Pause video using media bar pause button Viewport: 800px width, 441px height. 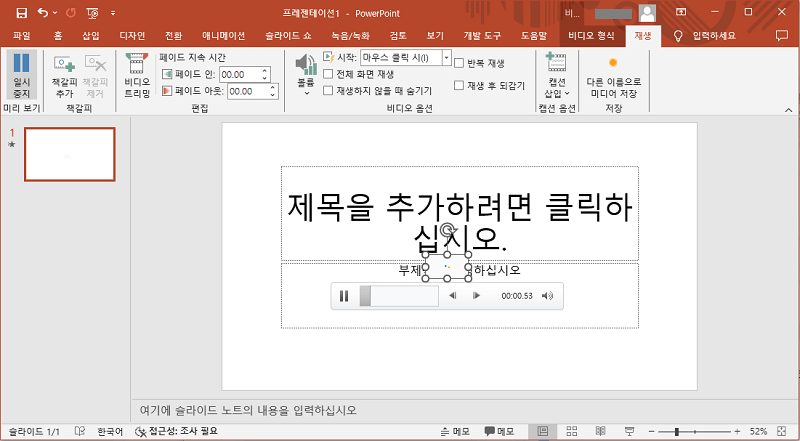[344, 296]
